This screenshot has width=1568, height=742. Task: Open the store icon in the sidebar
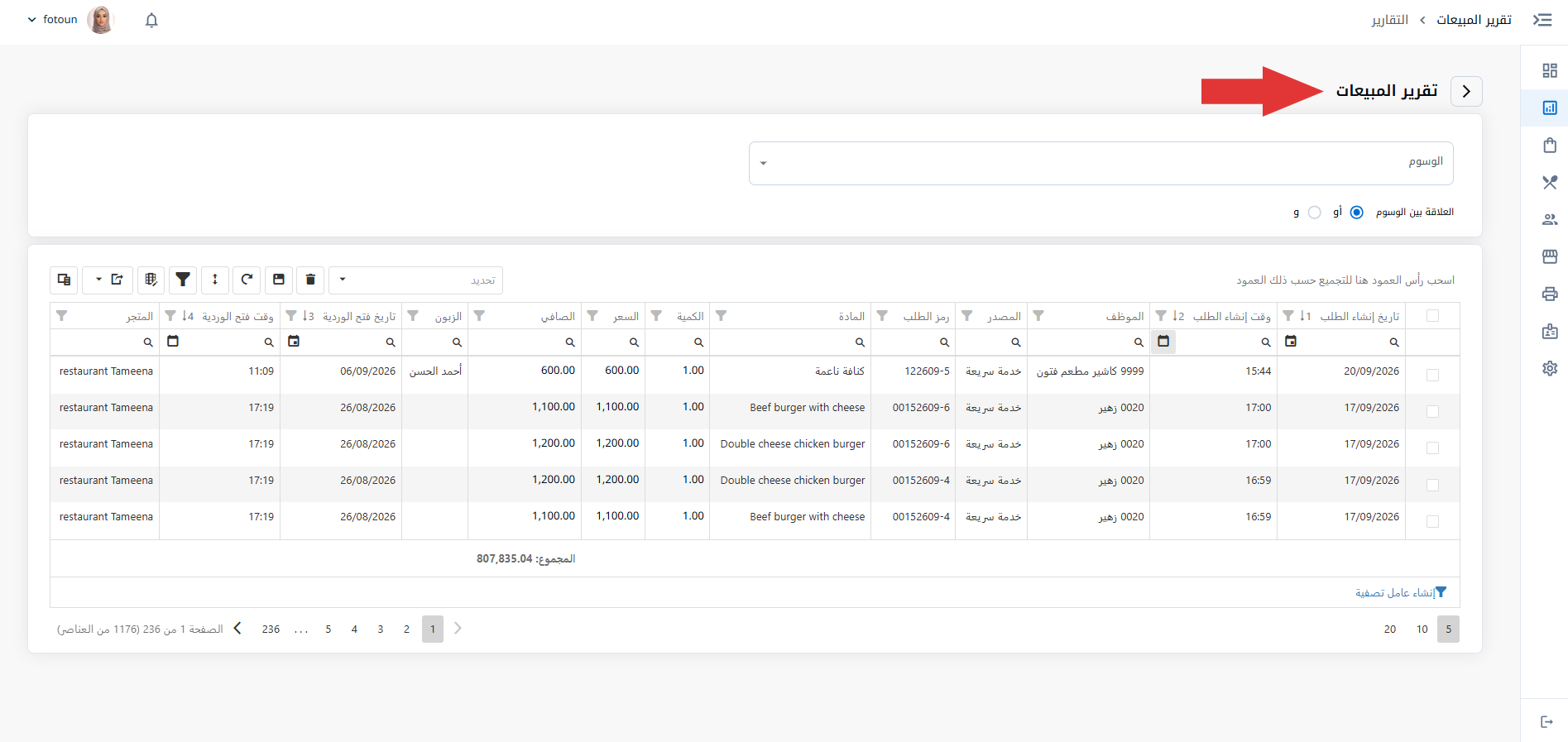1550,256
